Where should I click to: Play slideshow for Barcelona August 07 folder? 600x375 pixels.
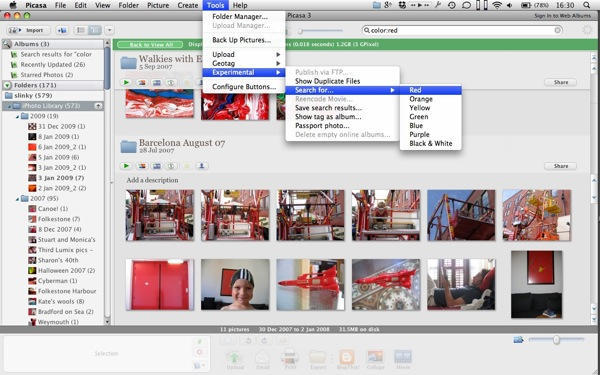pos(126,166)
